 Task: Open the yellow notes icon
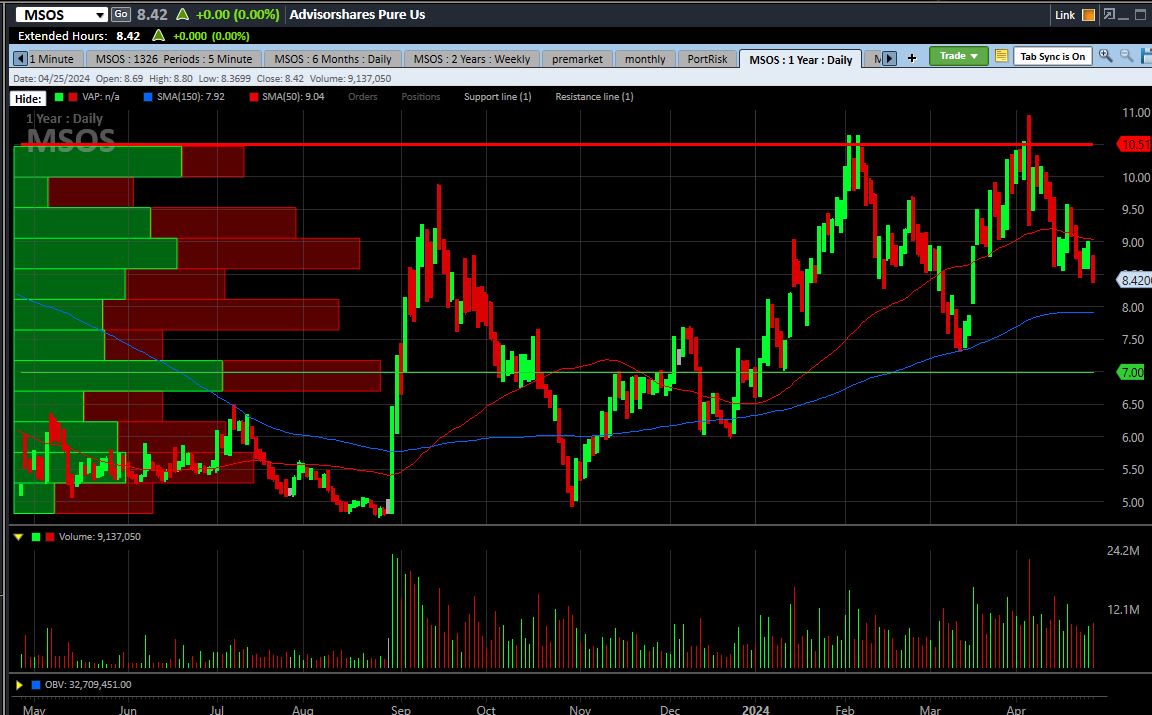(x=1001, y=57)
